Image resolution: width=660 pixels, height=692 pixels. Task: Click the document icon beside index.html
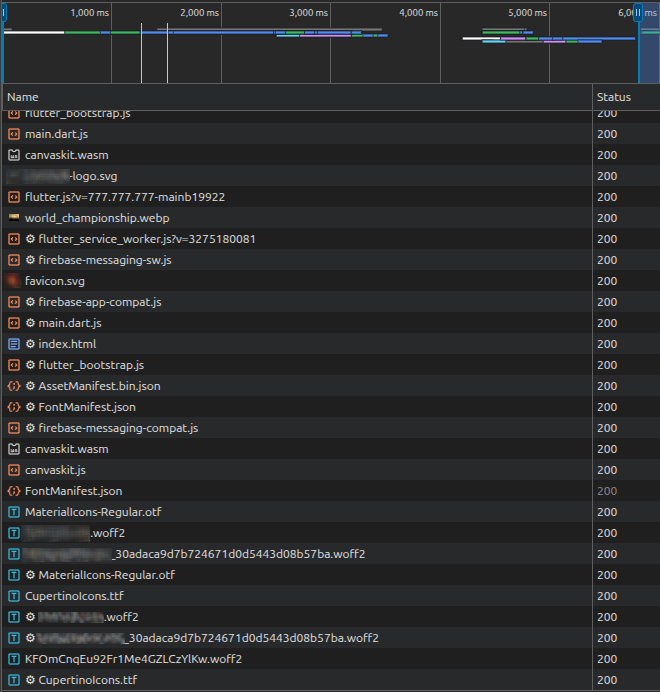14,344
